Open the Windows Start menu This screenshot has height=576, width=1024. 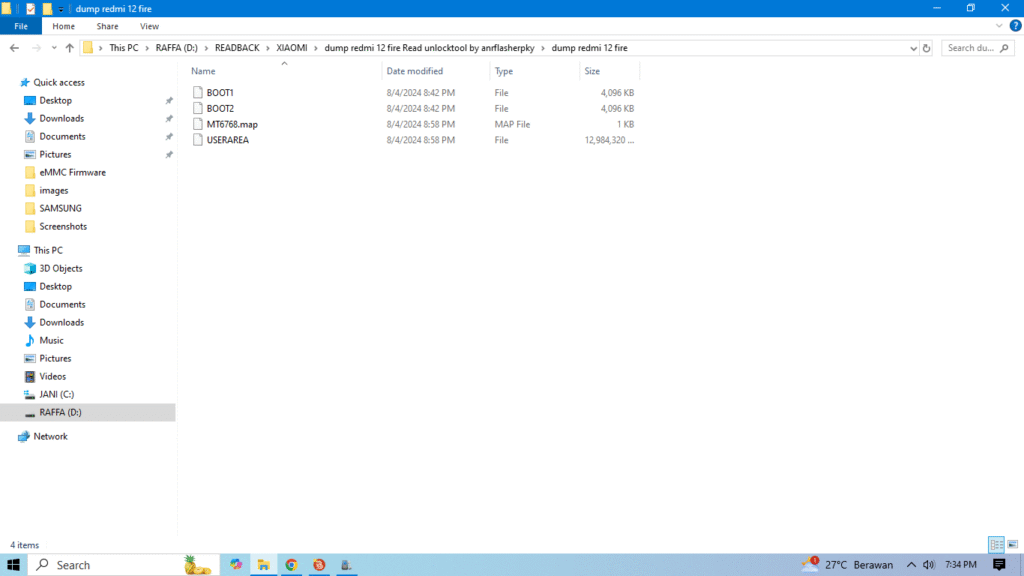click(13, 565)
